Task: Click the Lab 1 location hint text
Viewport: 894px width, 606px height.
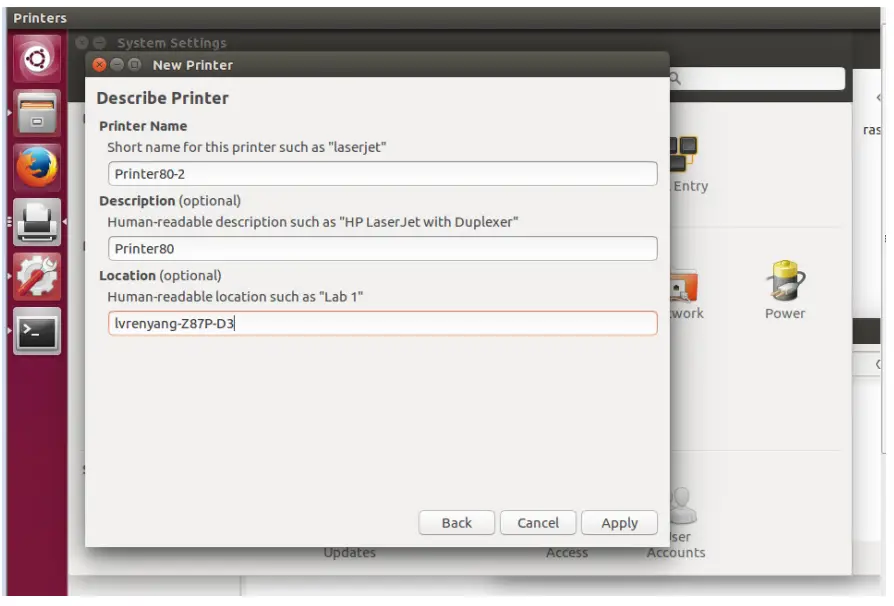Action: pyautogui.click(x=235, y=296)
